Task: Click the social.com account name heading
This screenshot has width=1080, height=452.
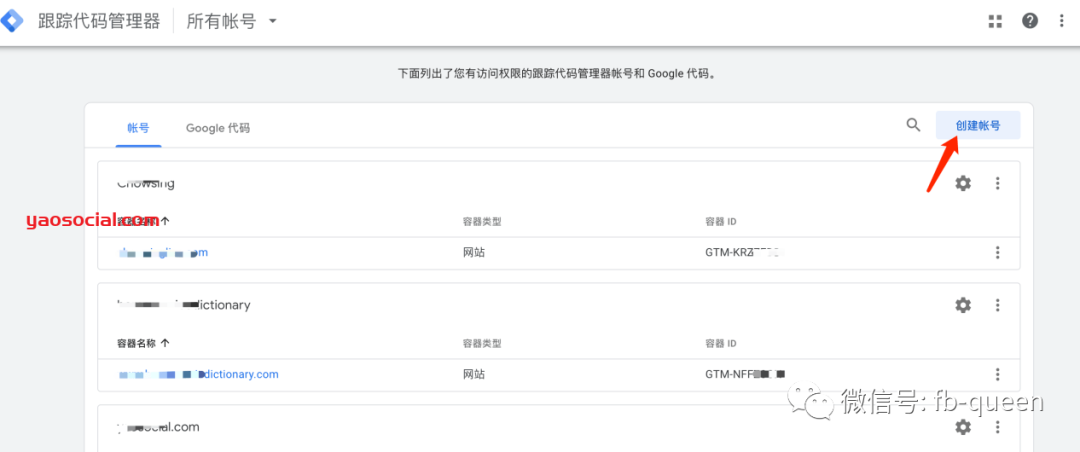Action: (158, 427)
